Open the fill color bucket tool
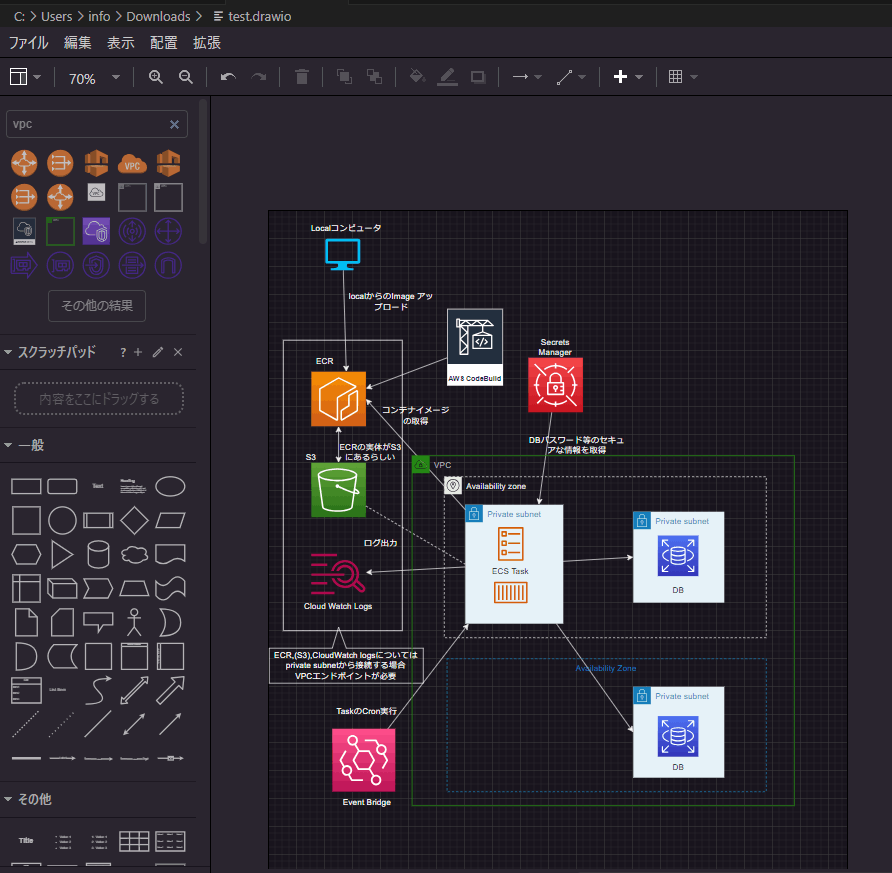 point(418,76)
